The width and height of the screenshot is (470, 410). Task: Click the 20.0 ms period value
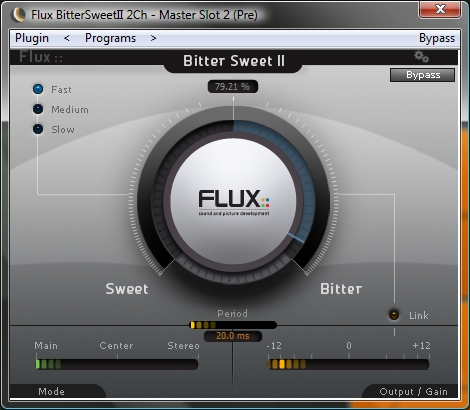(233, 336)
